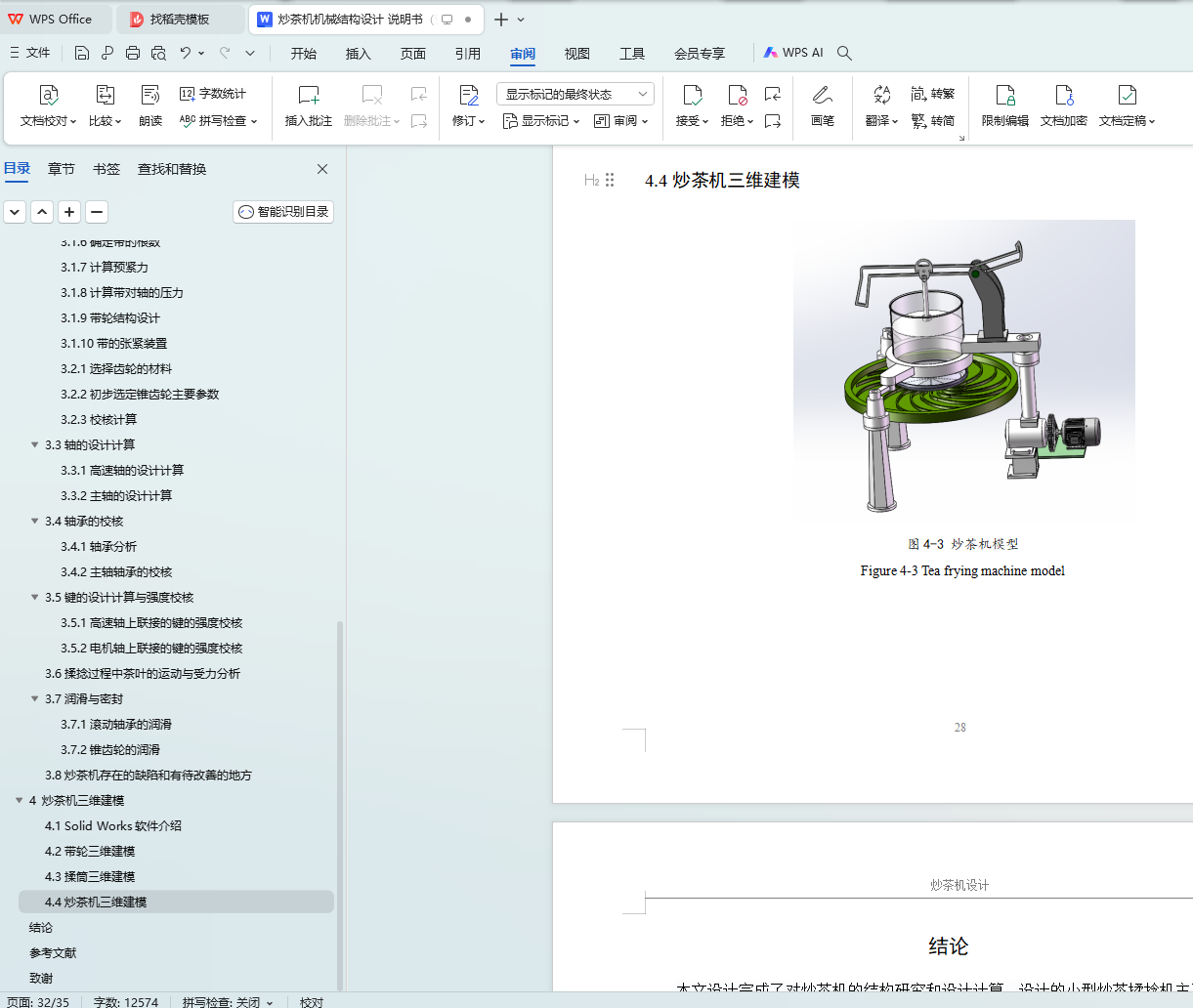This screenshot has width=1193, height=1008.
Task: Click Document Finalize (文档定稿) icon
Action: 1127,95
